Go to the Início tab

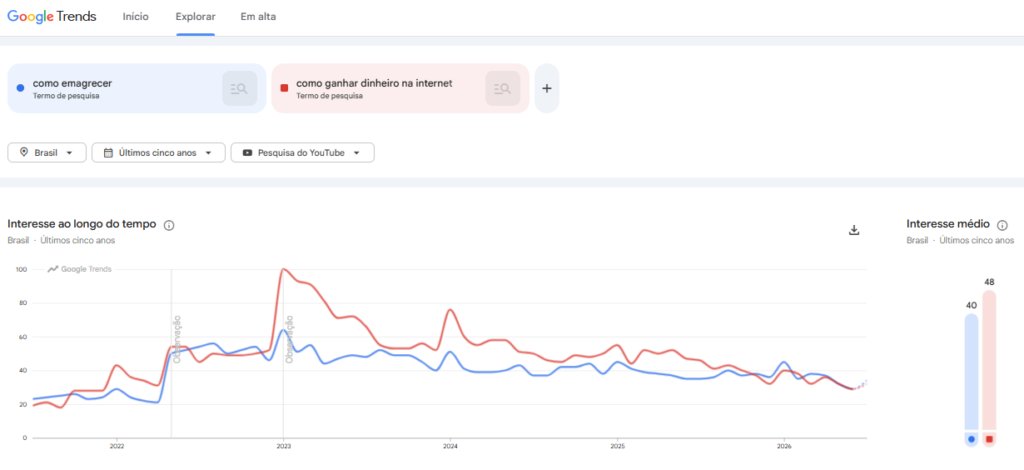(x=136, y=17)
